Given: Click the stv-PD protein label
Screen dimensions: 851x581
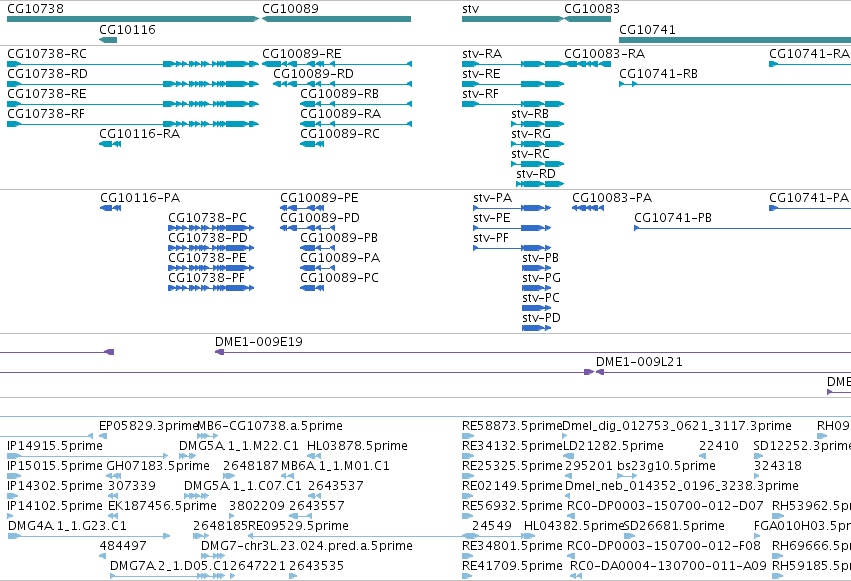Looking at the screenshot, I should [x=541, y=318].
